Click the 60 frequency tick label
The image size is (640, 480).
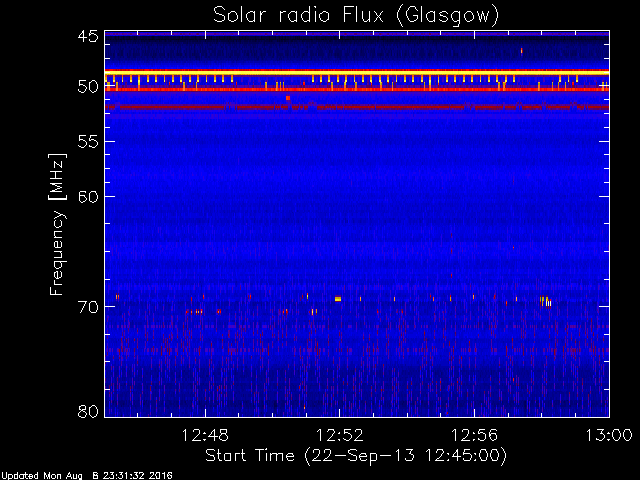(88, 197)
